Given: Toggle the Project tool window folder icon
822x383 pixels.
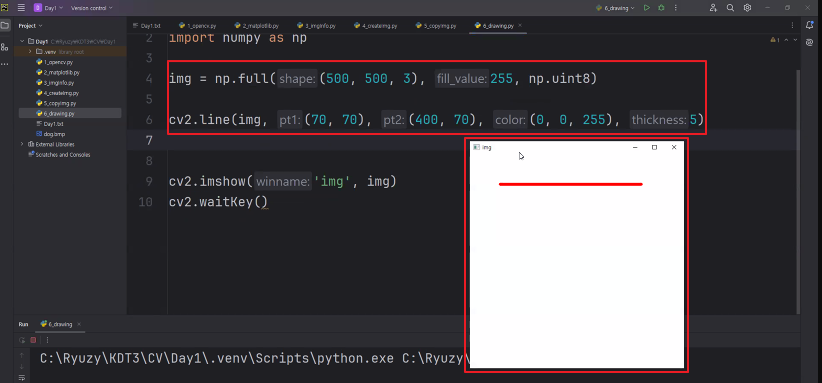Looking at the screenshot, I should [5, 25].
